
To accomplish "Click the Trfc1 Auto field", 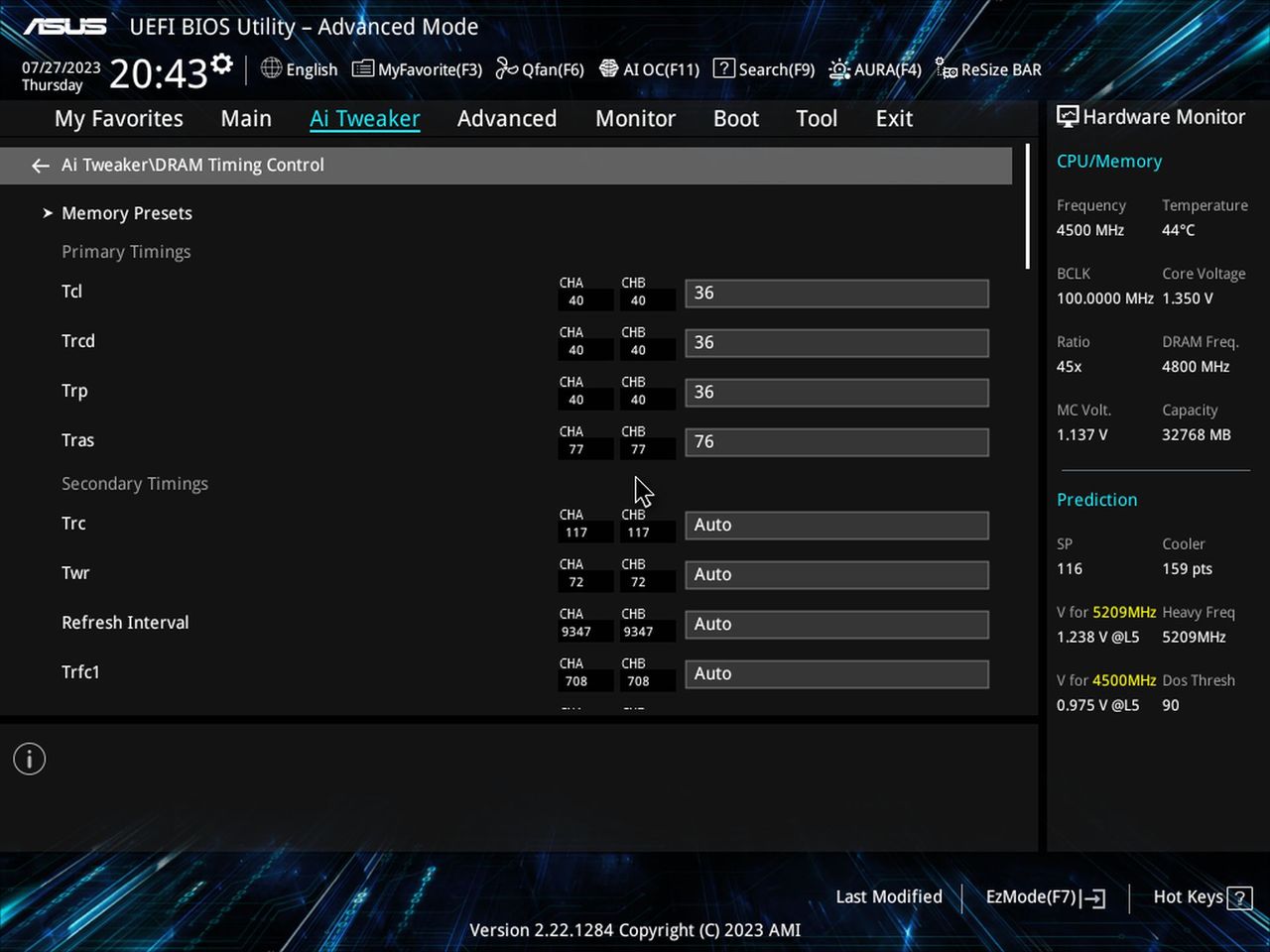I will (x=836, y=674).
